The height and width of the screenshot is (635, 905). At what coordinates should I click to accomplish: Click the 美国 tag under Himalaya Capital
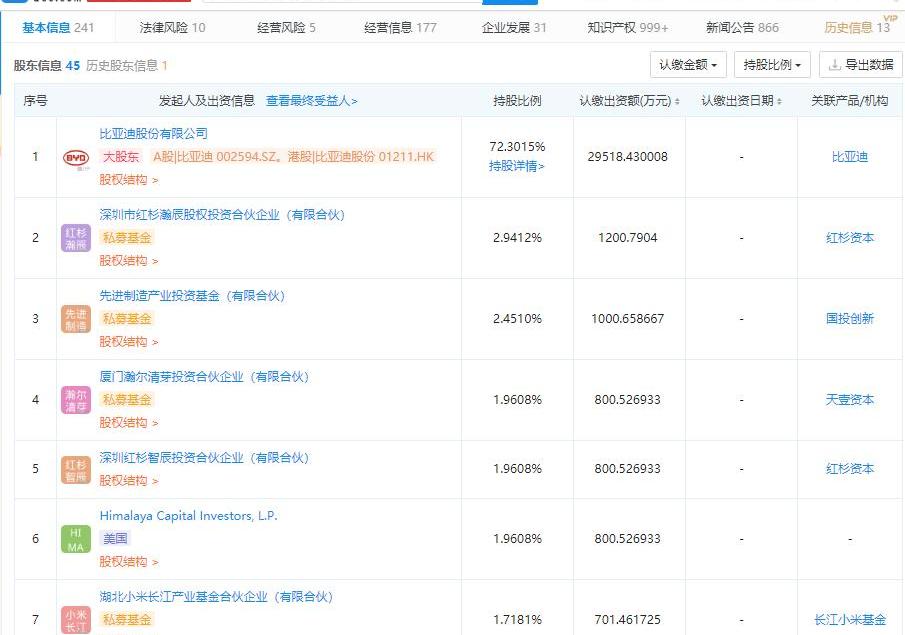pyautogui.click(x=115, y=539)
